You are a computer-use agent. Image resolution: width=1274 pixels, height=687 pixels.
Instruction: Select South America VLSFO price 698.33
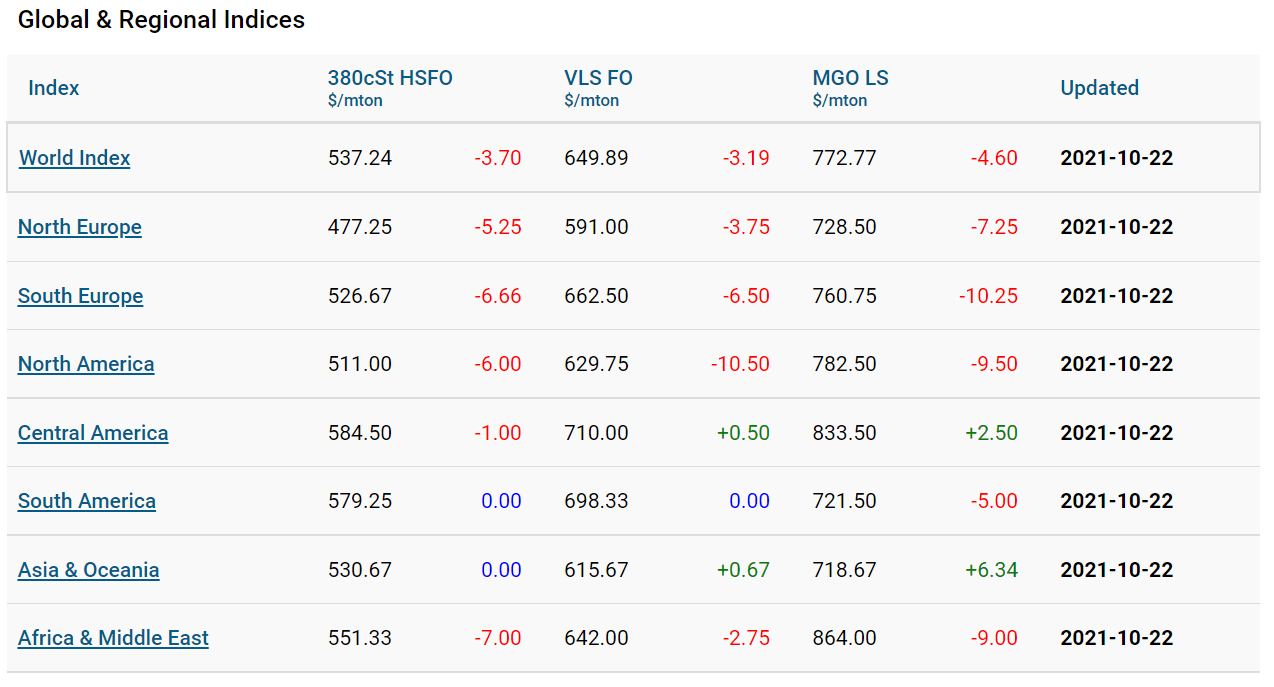(596, 501)
